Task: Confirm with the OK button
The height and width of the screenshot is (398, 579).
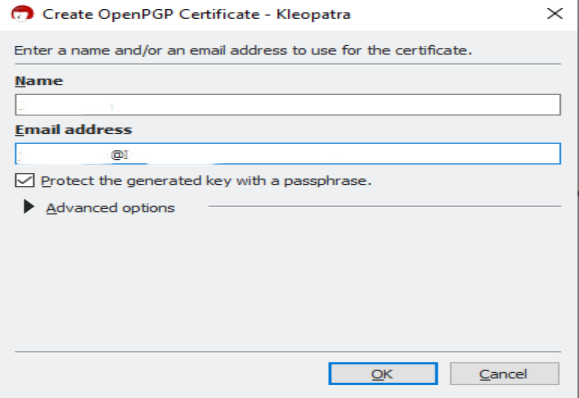Action: click(x=383, y=374)
